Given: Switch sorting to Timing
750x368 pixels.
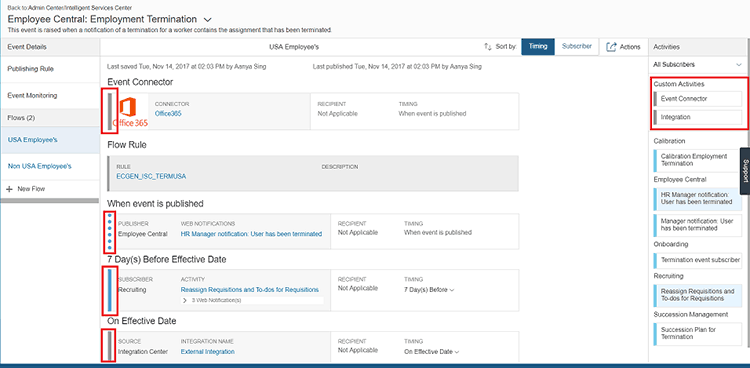Looking at the screenshot, I should [538, 46].
